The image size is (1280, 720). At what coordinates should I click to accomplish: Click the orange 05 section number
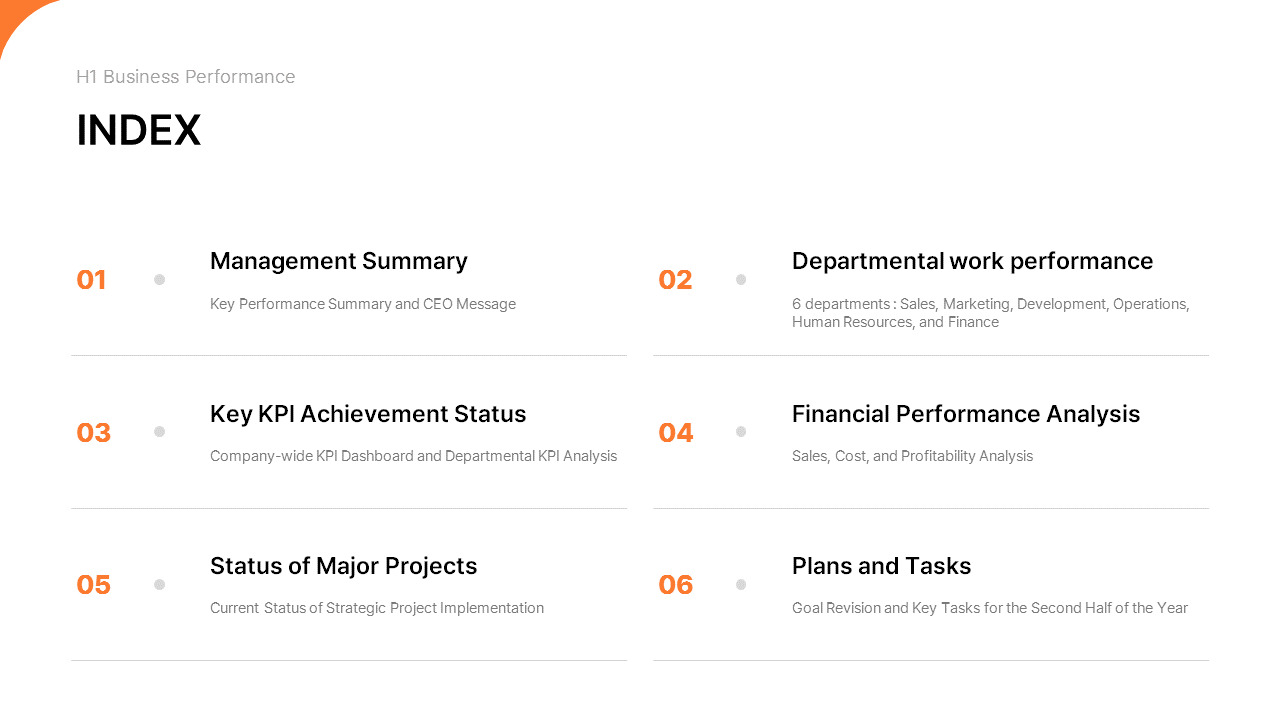[93, 584]
